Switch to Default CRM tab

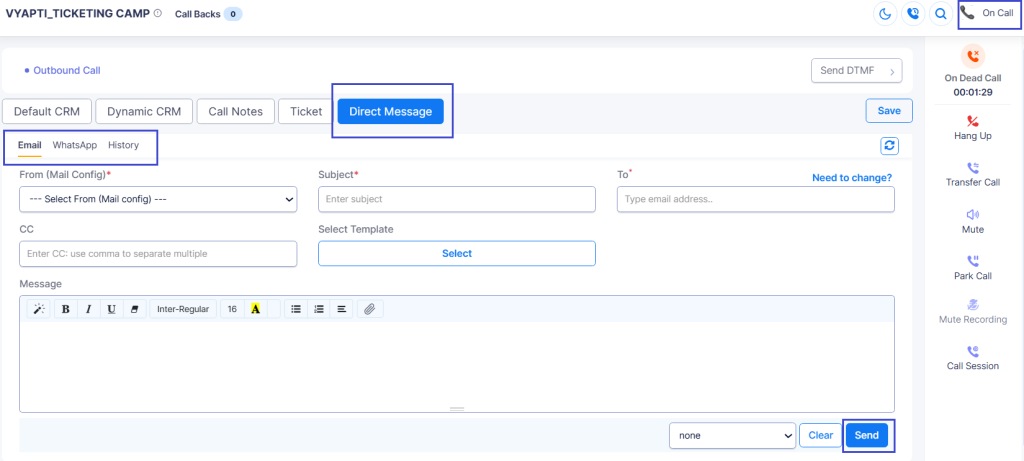pyautogui.click(x=47, y=112)
